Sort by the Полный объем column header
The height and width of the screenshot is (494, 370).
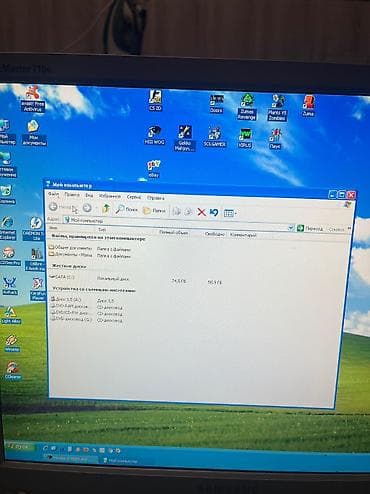click(x=173, y=232)
